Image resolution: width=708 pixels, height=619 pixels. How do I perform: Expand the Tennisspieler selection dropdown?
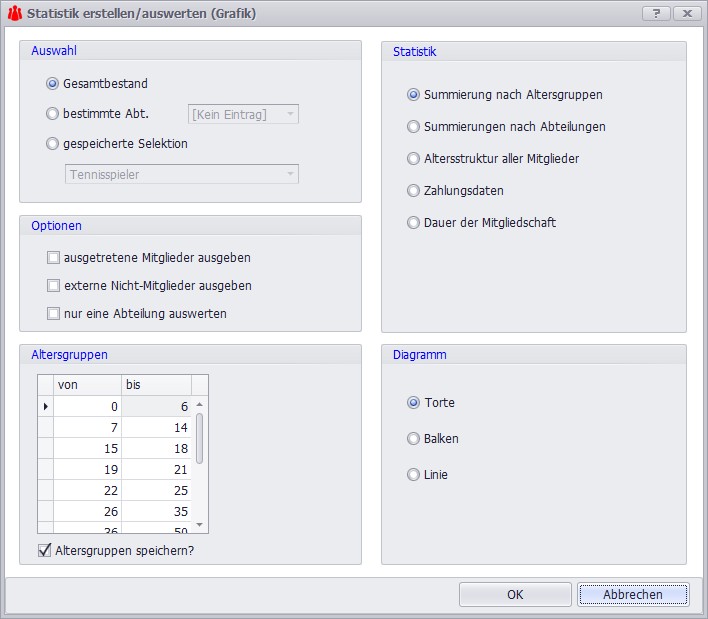click(x=182, y=174)
